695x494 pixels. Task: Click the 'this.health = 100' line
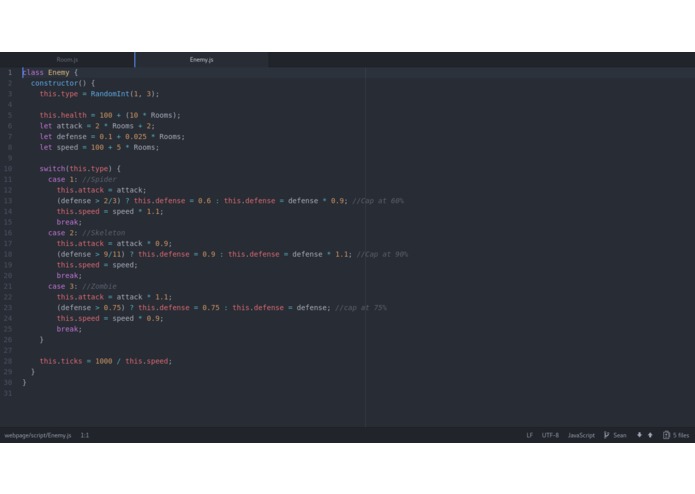(x=110, y=115)
